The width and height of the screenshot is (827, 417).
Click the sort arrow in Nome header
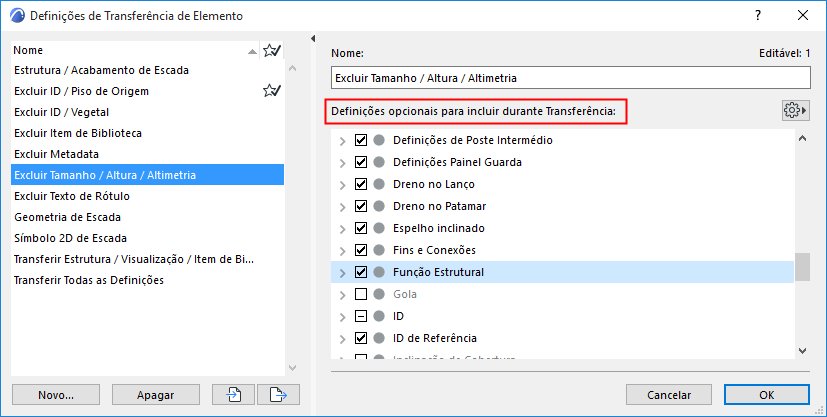tap(252, 50)
